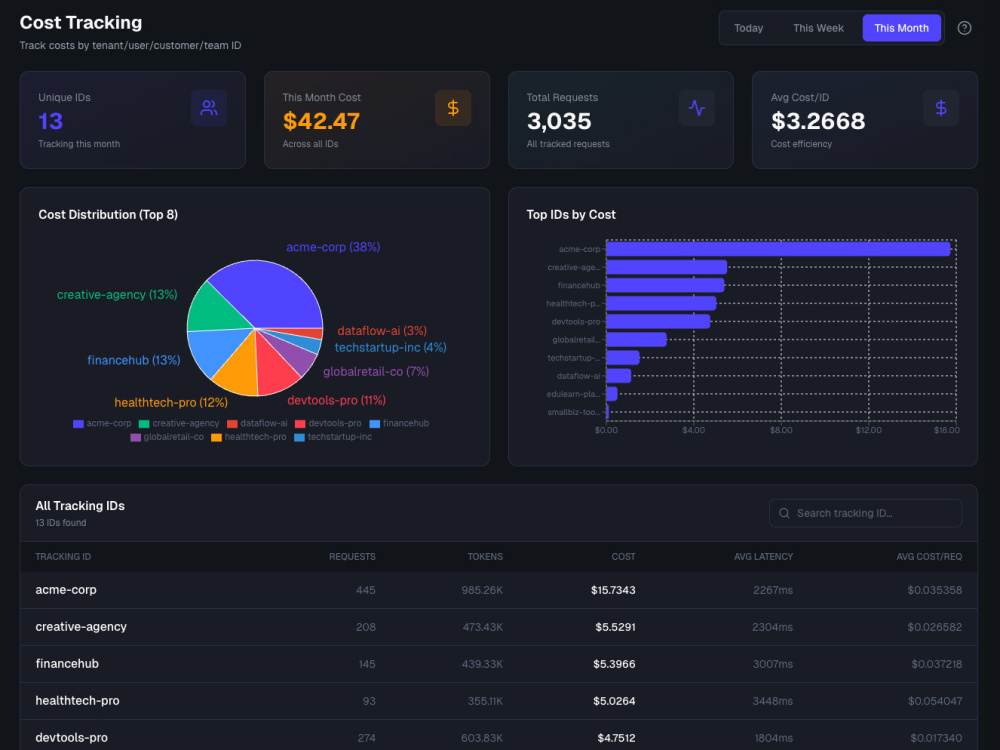
Task: Click the blue dollar icon in Avg Cost/ID
Action: point(941,108)
